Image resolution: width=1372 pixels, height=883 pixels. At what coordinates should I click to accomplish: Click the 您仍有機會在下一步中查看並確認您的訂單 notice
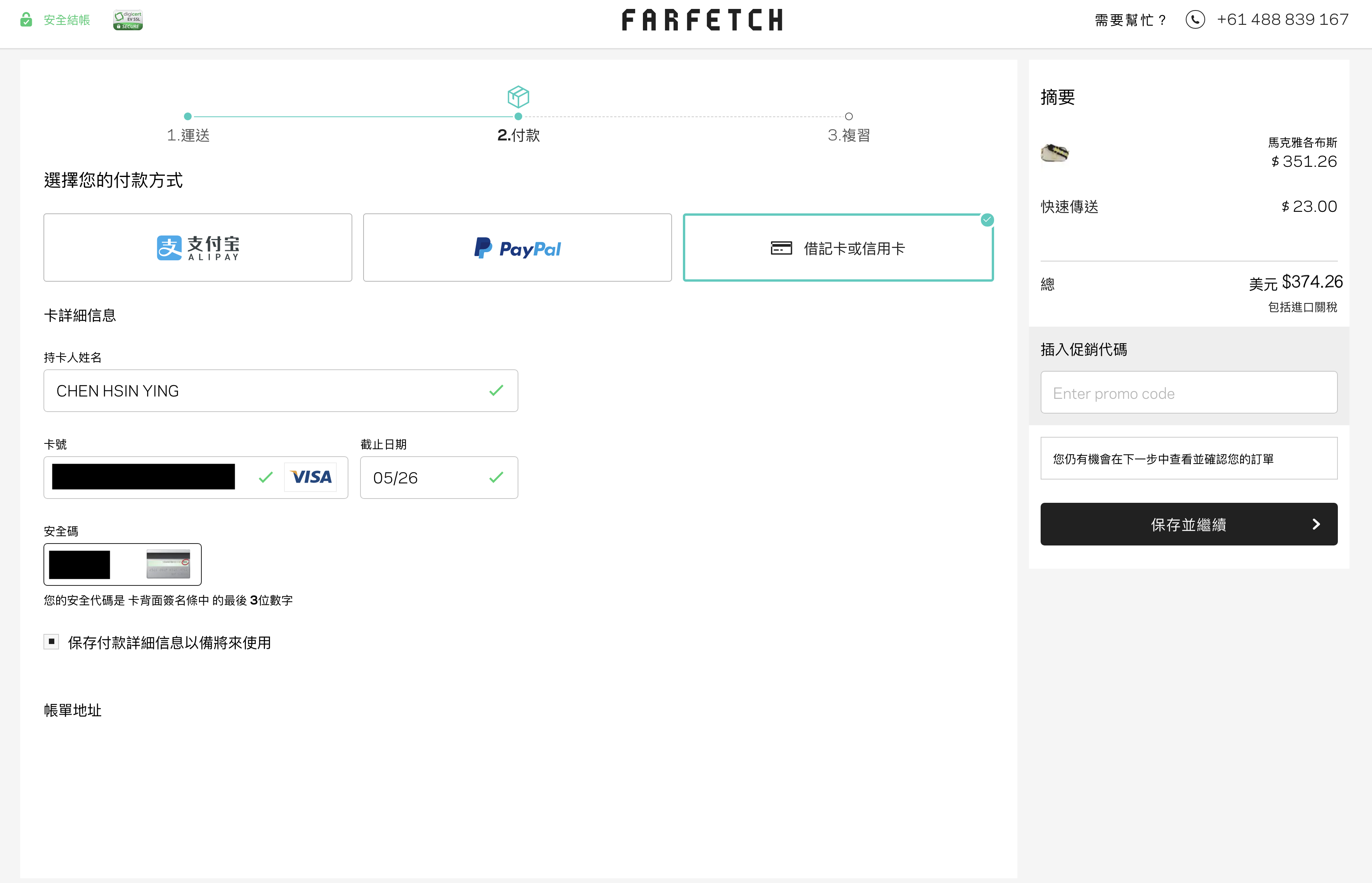[x=1188, y=458]
